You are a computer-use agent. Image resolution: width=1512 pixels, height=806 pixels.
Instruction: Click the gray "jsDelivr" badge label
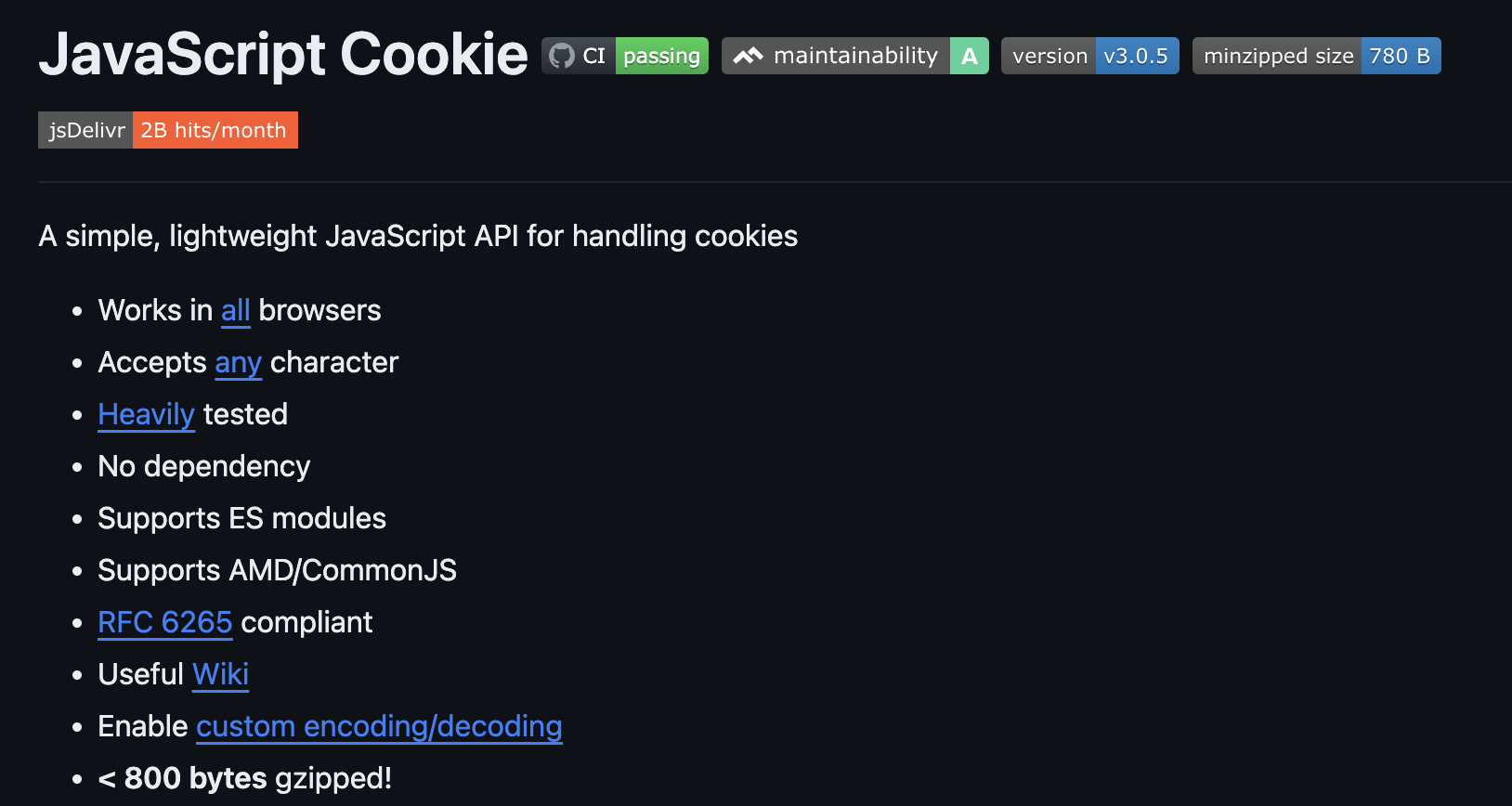tap(86, 130)
